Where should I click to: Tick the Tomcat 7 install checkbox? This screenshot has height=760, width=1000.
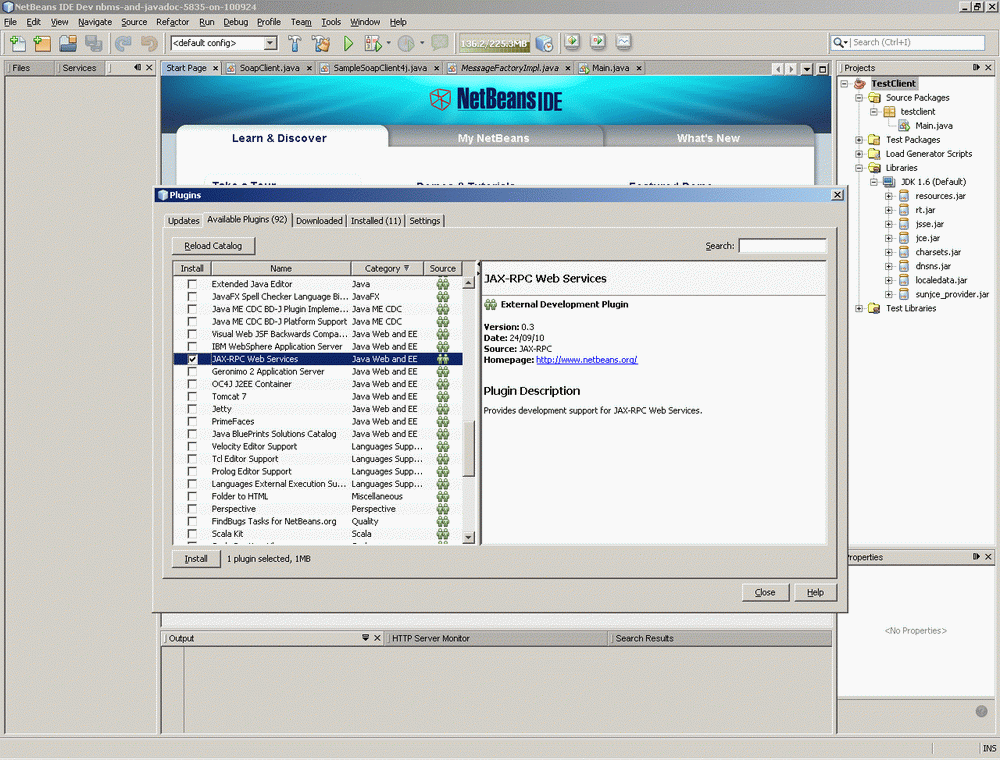pyautogui.click(x=192, y=397)
